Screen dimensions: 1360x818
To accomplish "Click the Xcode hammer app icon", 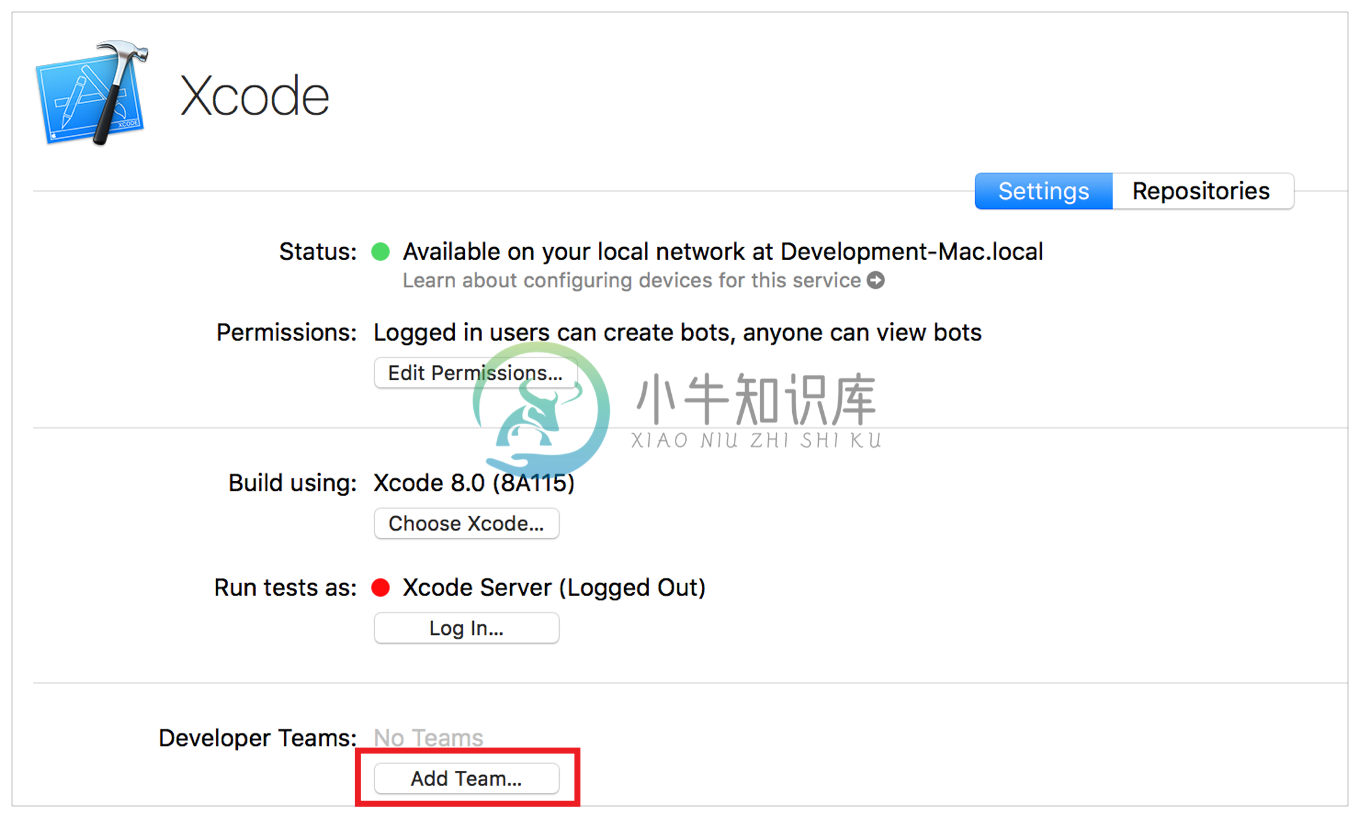I will coord(91,94).
